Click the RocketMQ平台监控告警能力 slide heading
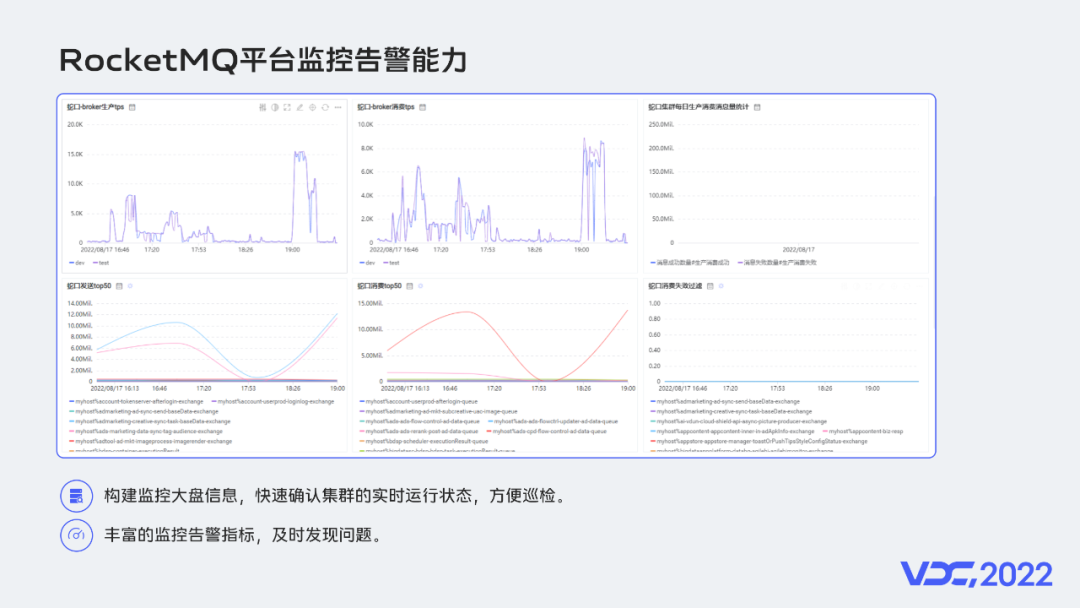Image resolution: width=1080 pixels, height=608 pixels. pyautogui.click(x=263, y=60)
